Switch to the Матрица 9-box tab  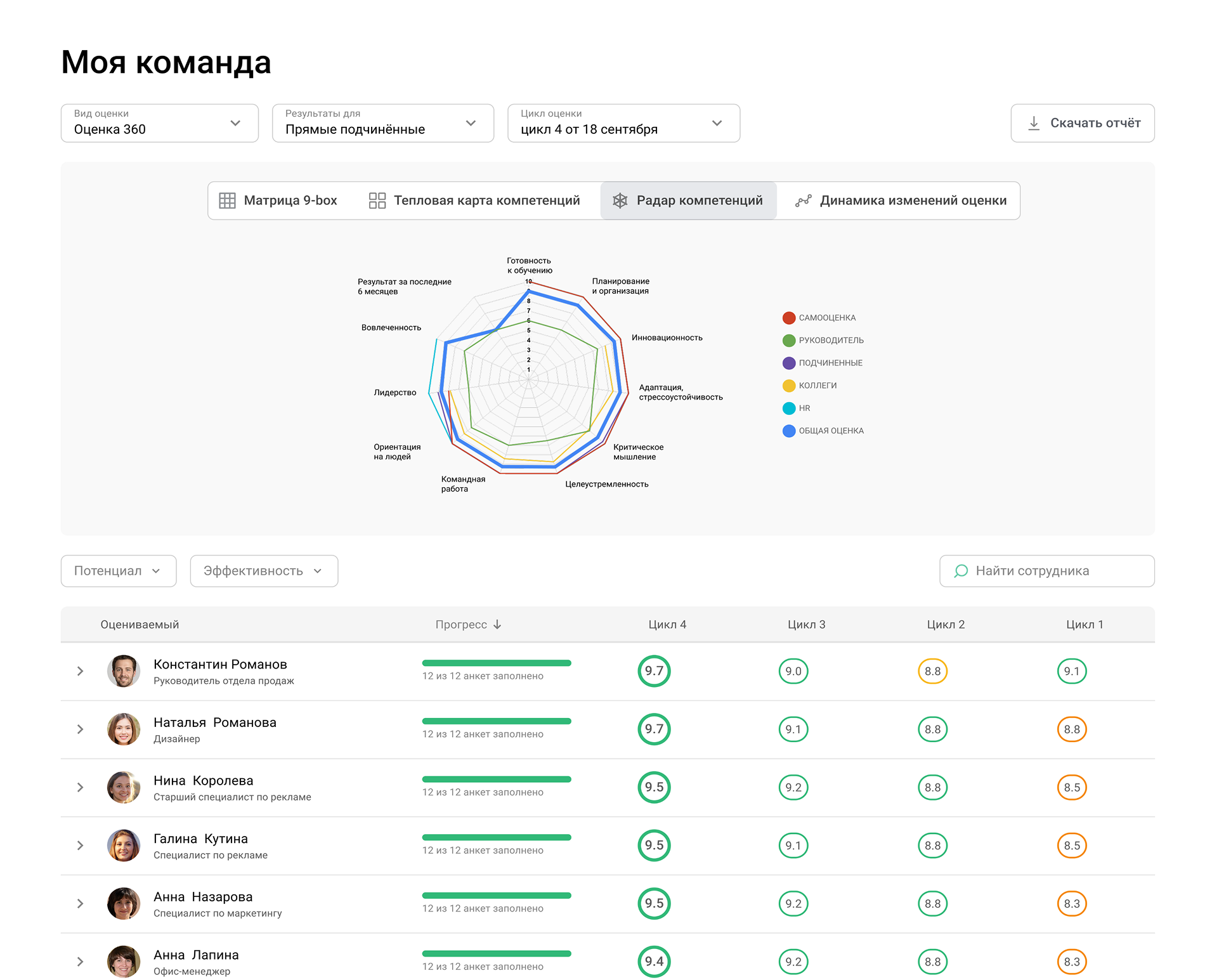click(x=278, y=200)
